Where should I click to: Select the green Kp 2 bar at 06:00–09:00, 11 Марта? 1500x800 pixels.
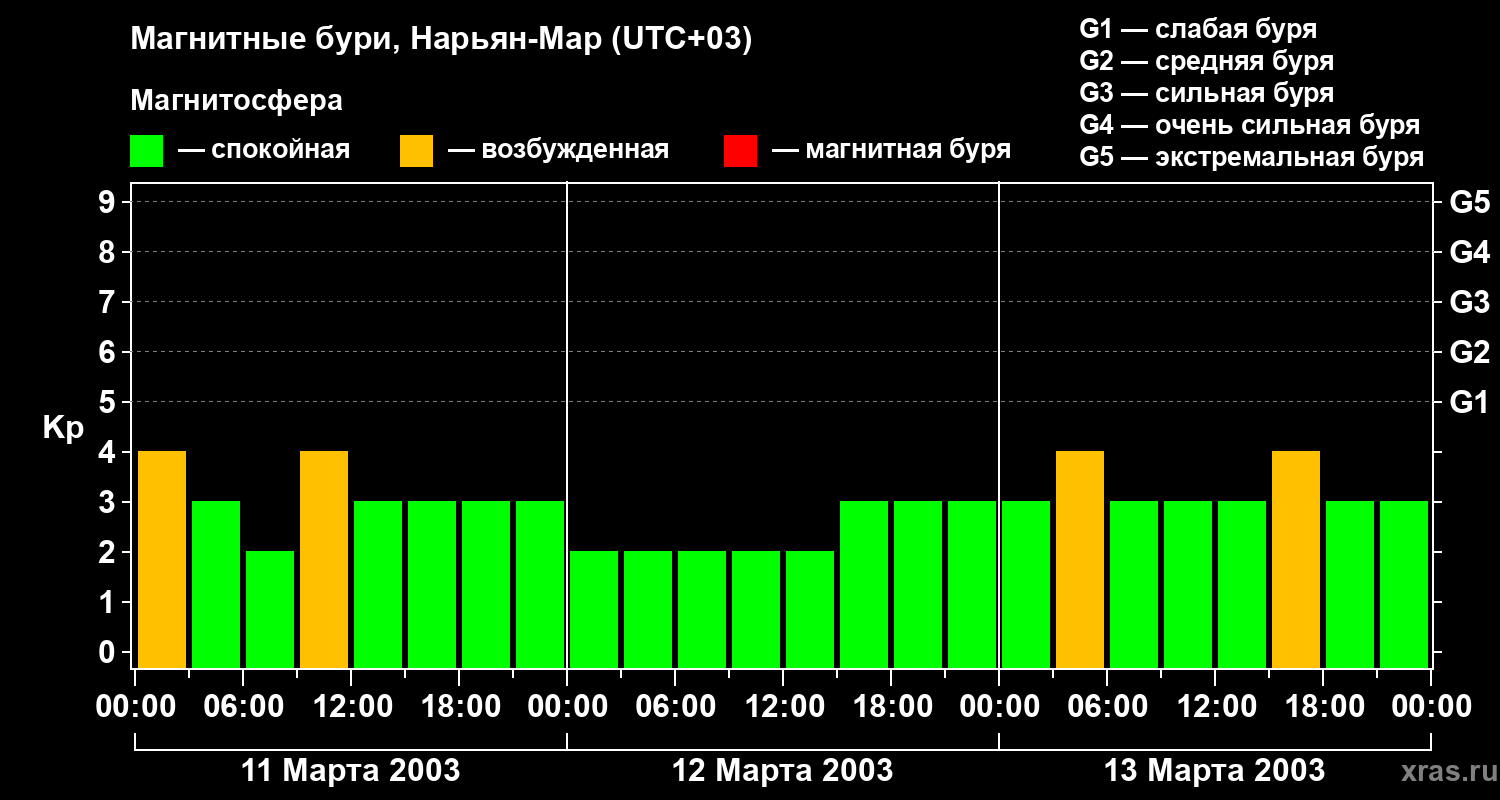pyautogui.click(x=270, y=609)
